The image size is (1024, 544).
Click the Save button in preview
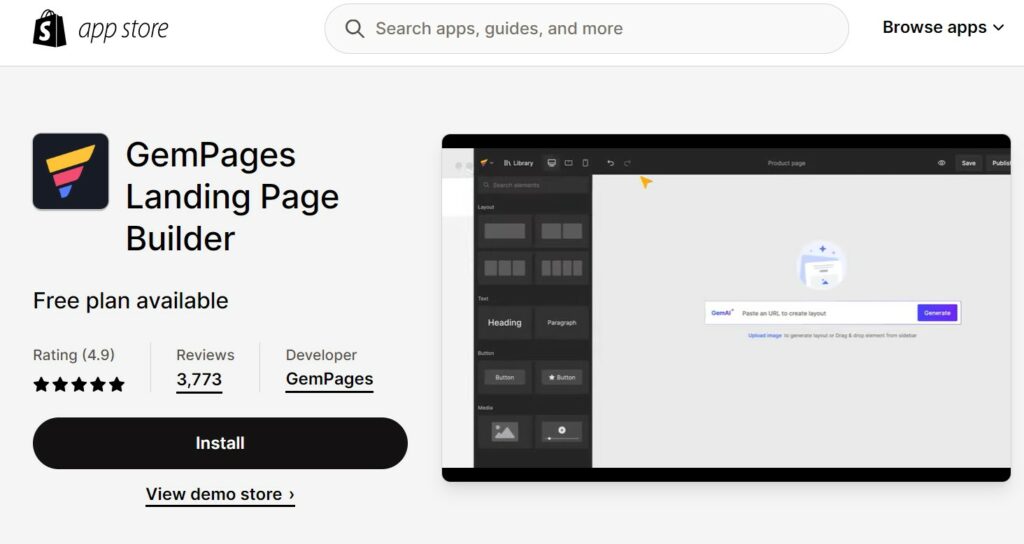[x=968, y=163]
